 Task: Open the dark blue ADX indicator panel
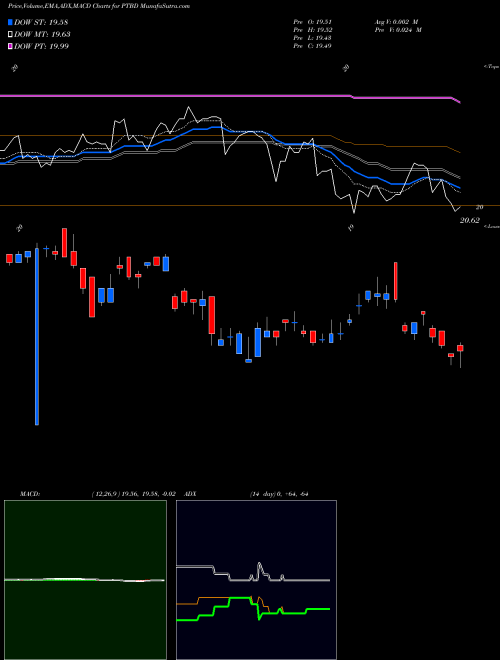click(256, 580)
